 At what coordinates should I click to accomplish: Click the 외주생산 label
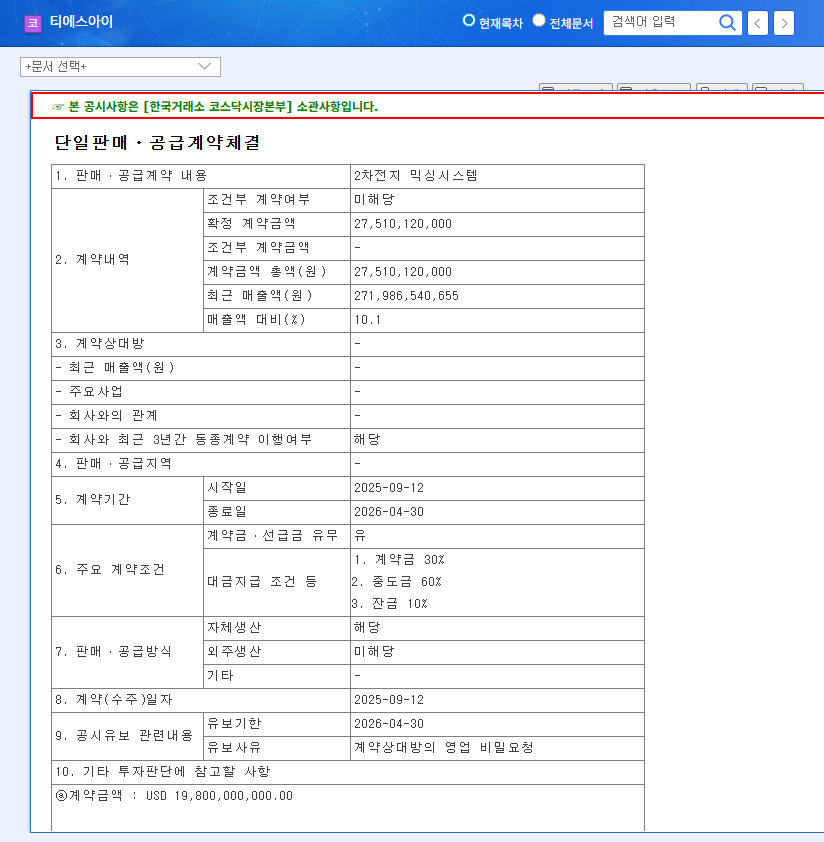click(234, 652)
